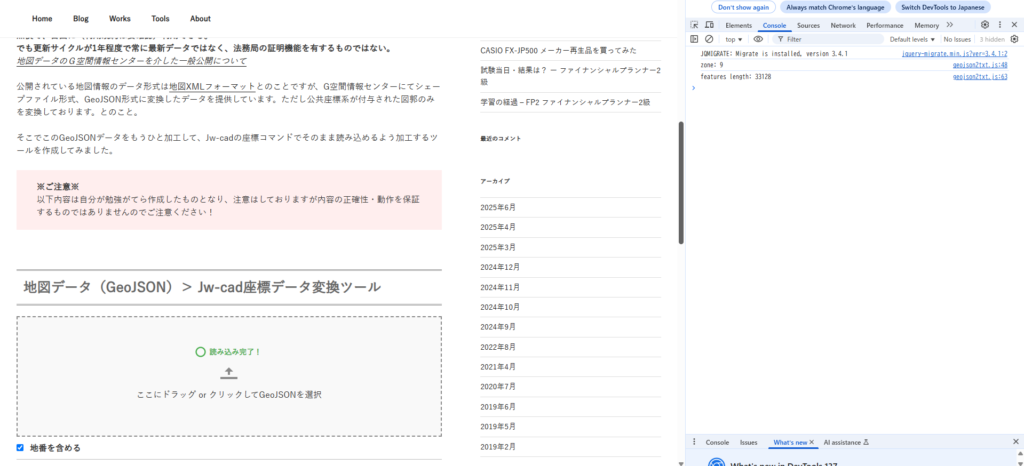Click the GeoJSON drag-and-drop upload area
Viewport: 1024px width, 466px height.
(229, 377)
